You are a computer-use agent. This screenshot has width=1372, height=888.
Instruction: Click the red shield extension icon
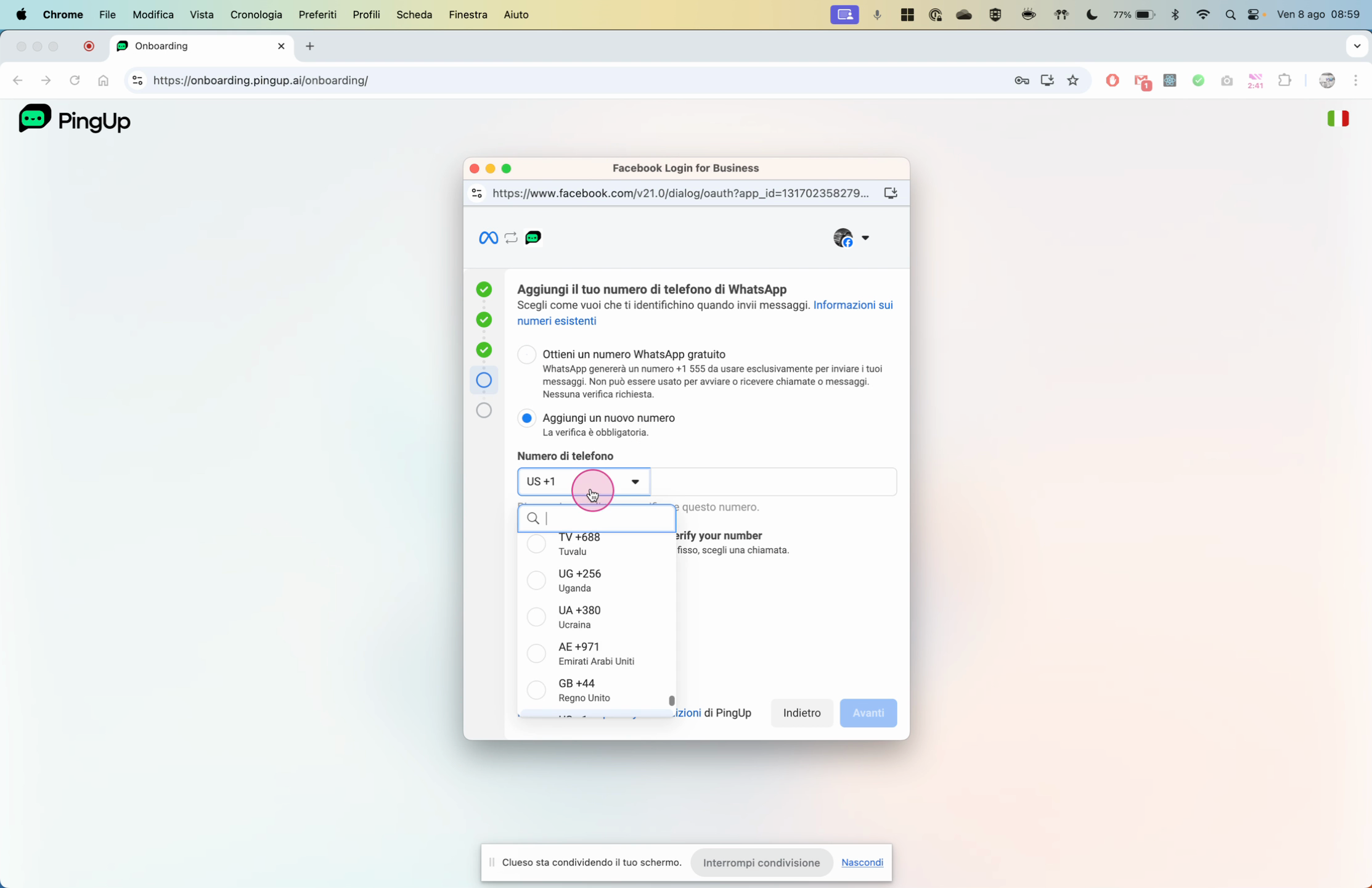coord(1113,80)
